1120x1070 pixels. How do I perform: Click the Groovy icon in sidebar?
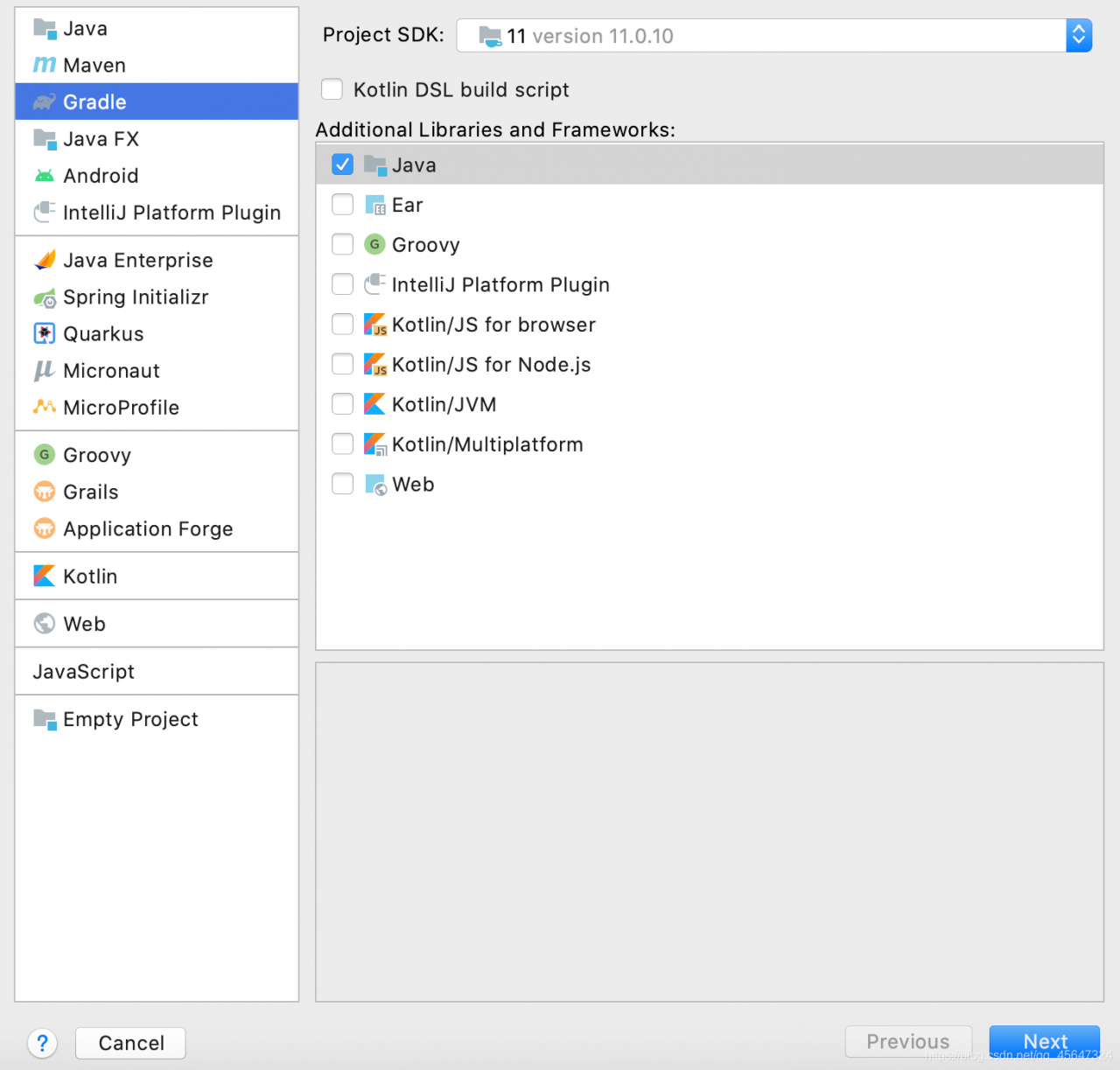coord(45,455)
